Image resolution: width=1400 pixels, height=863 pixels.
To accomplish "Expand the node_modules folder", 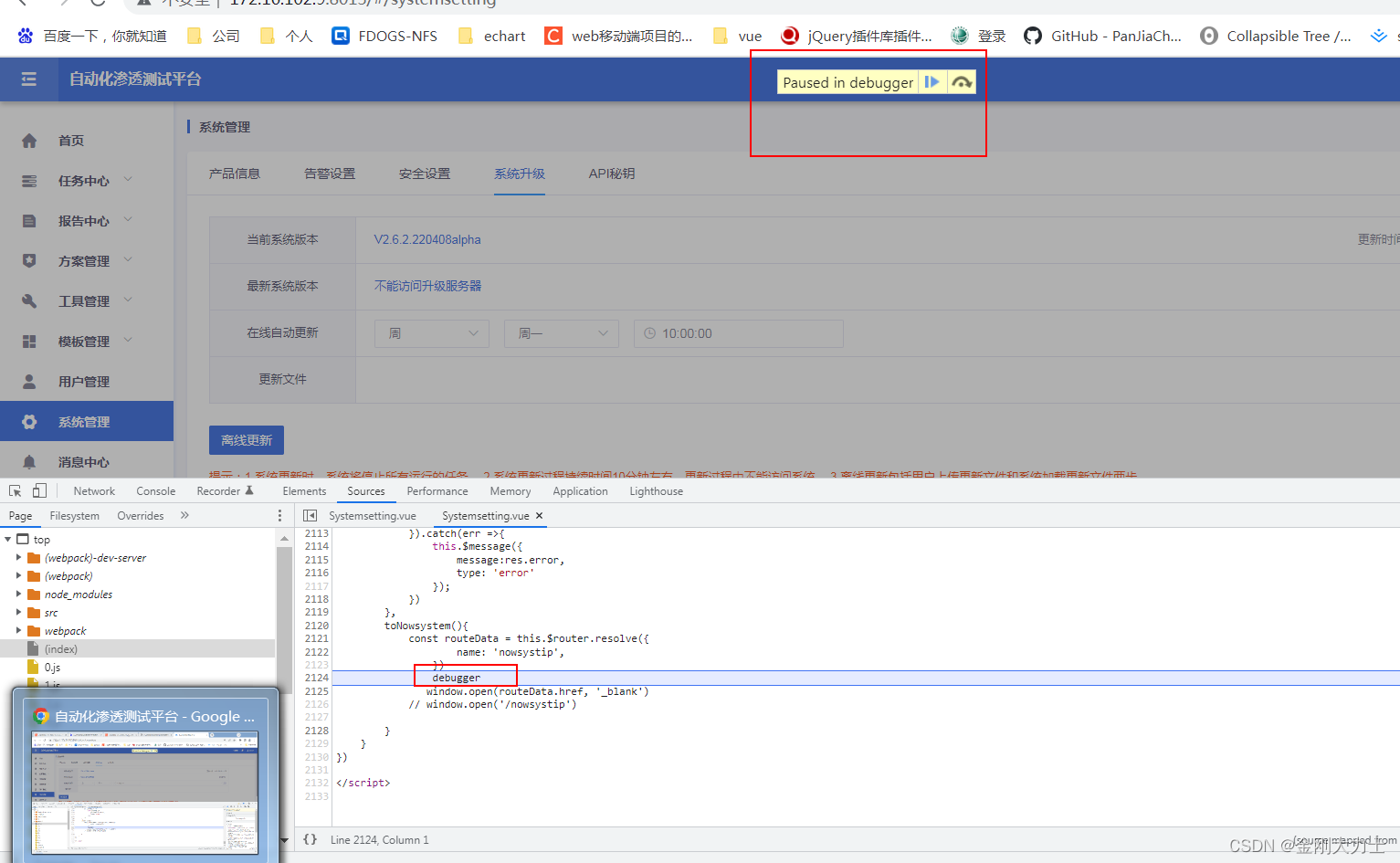I will click(18, 595).
